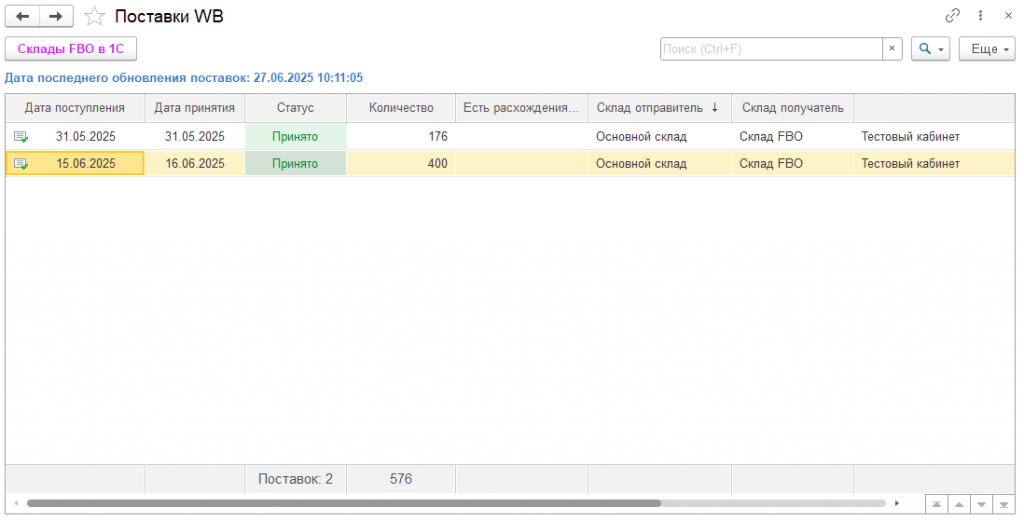
Task: Select the quantity cell 400
Action: 401,163
